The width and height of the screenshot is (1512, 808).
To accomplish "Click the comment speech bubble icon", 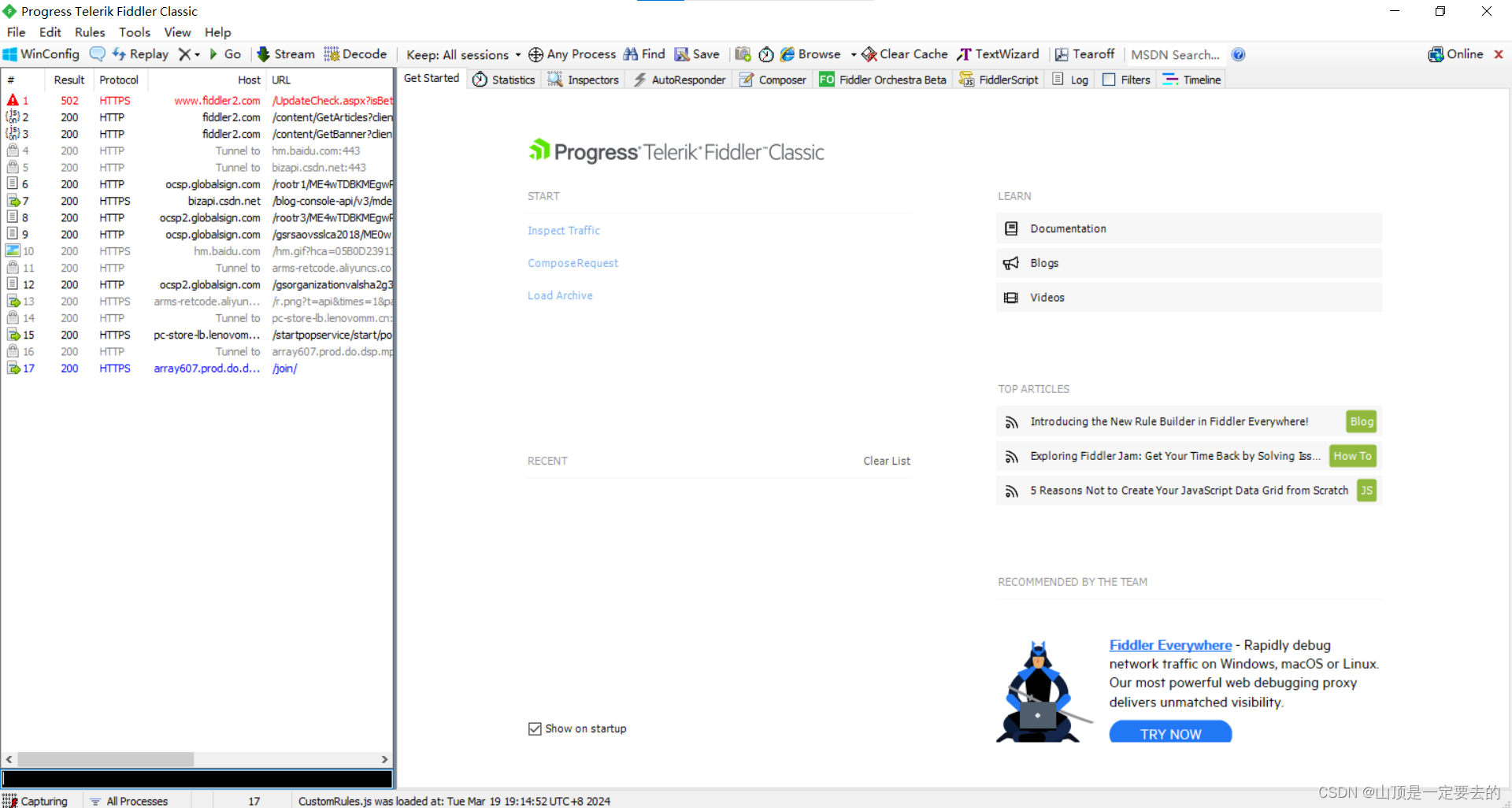I will pyautogui.click(x=97, y=54).
